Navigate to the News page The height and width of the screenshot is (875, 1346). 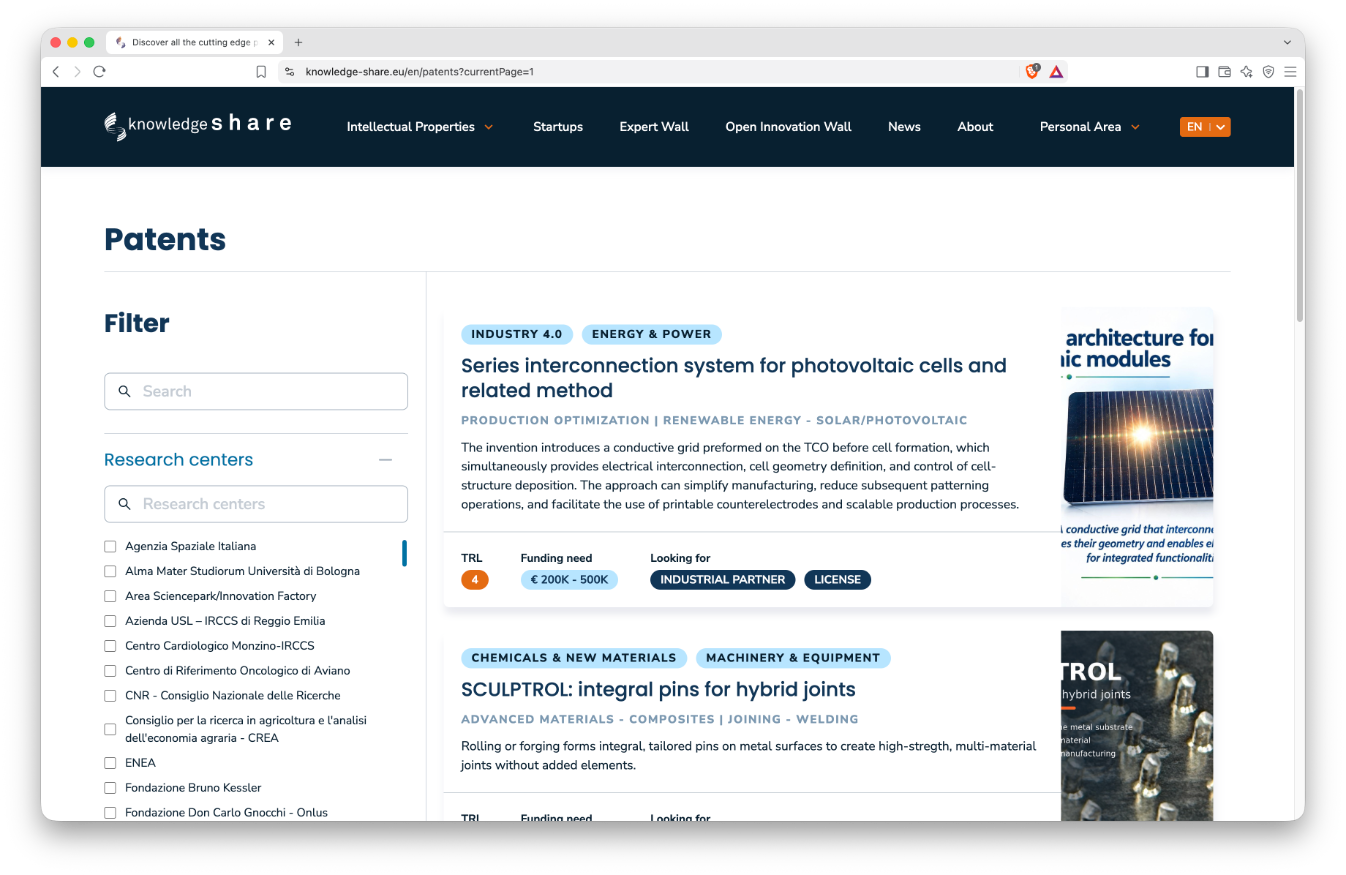point(904,127)
